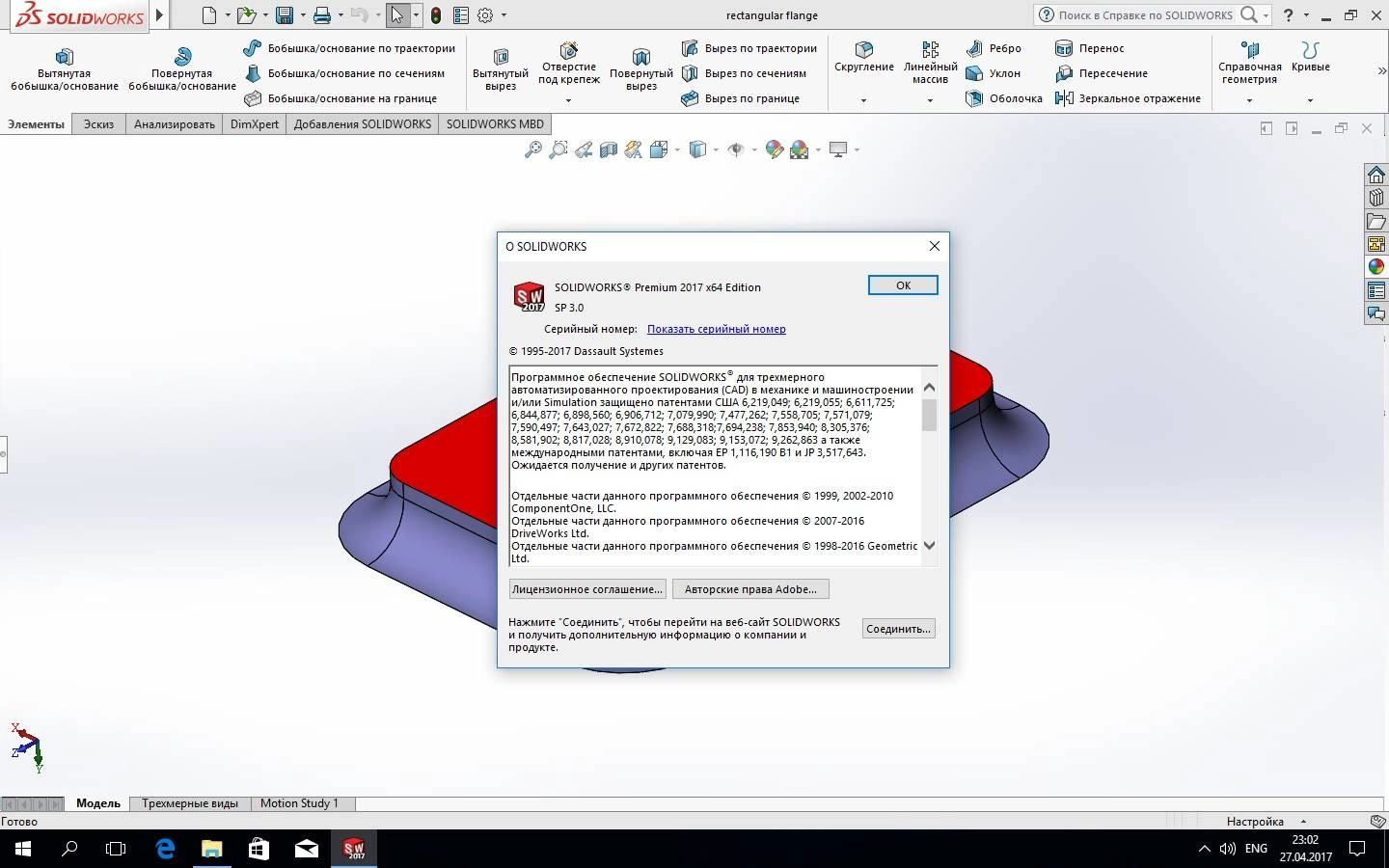Viewport: 1389px width, 868px height.
Task: Expand the Hole Wizard dropdown arrow
Action: (568, 100)
